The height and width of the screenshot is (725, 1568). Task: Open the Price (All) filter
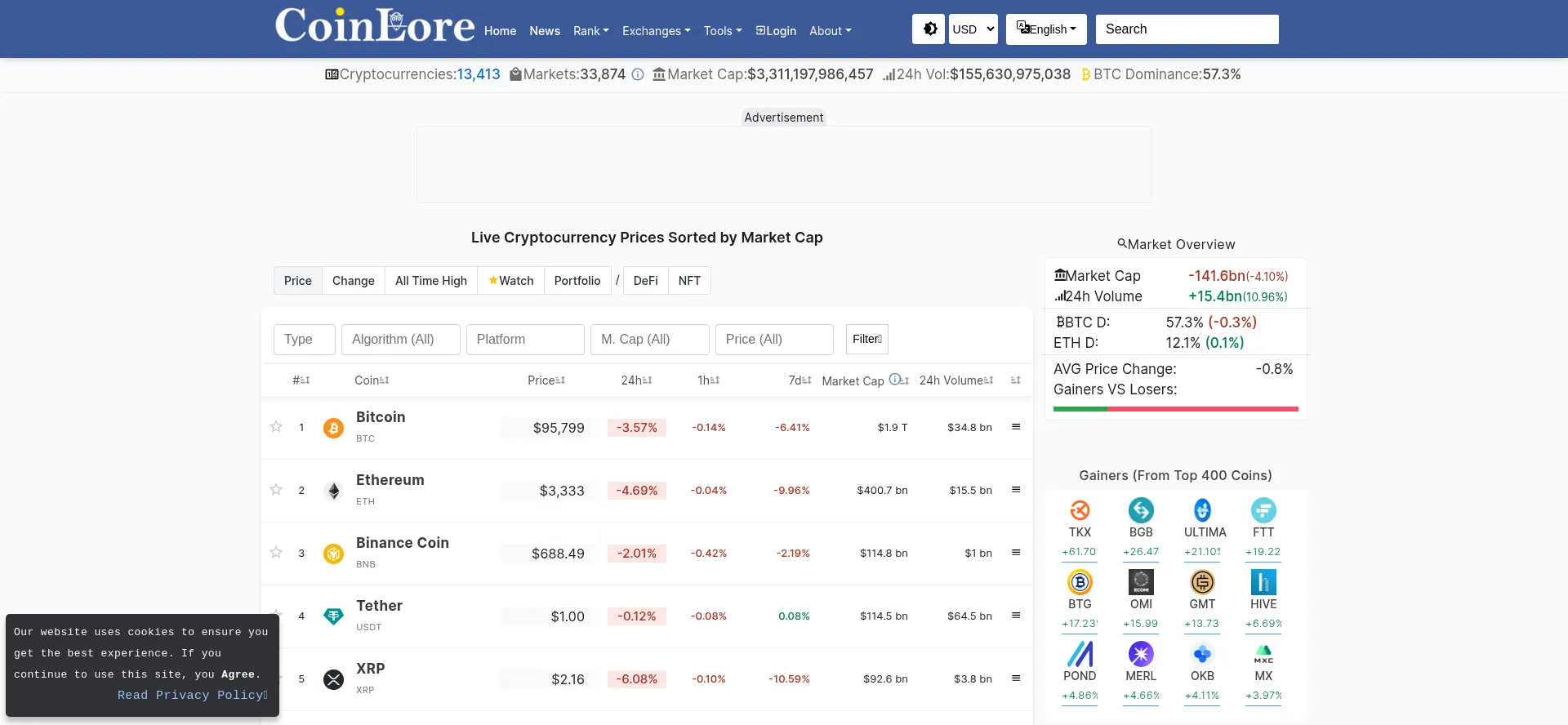point(774,340)
